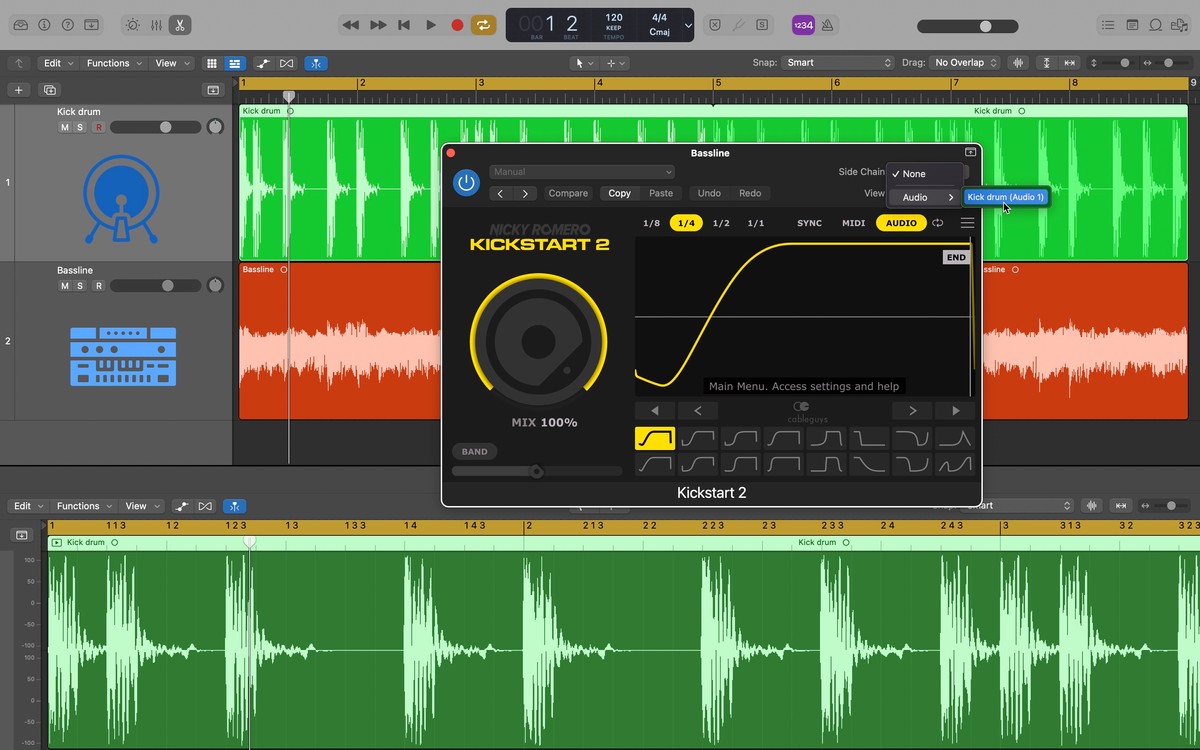Open the Manual preset dropdown
The width and height of the screenshot is (1200, 750).
point(582,172)
